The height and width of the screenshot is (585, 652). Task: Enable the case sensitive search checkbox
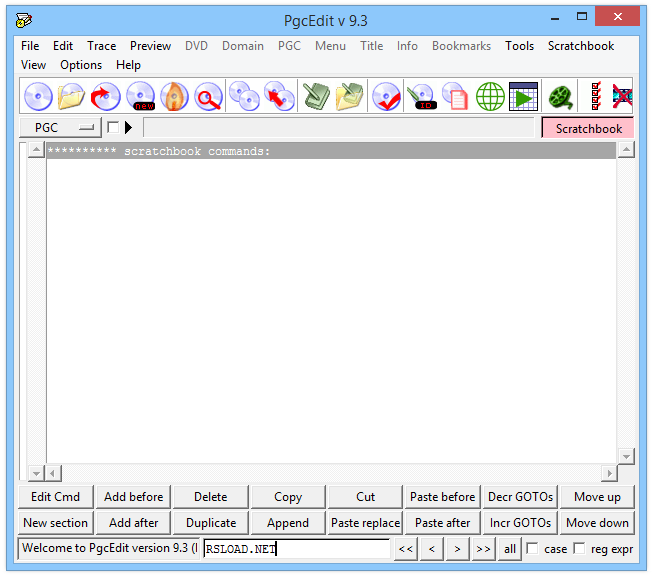(x=532, y=548)
